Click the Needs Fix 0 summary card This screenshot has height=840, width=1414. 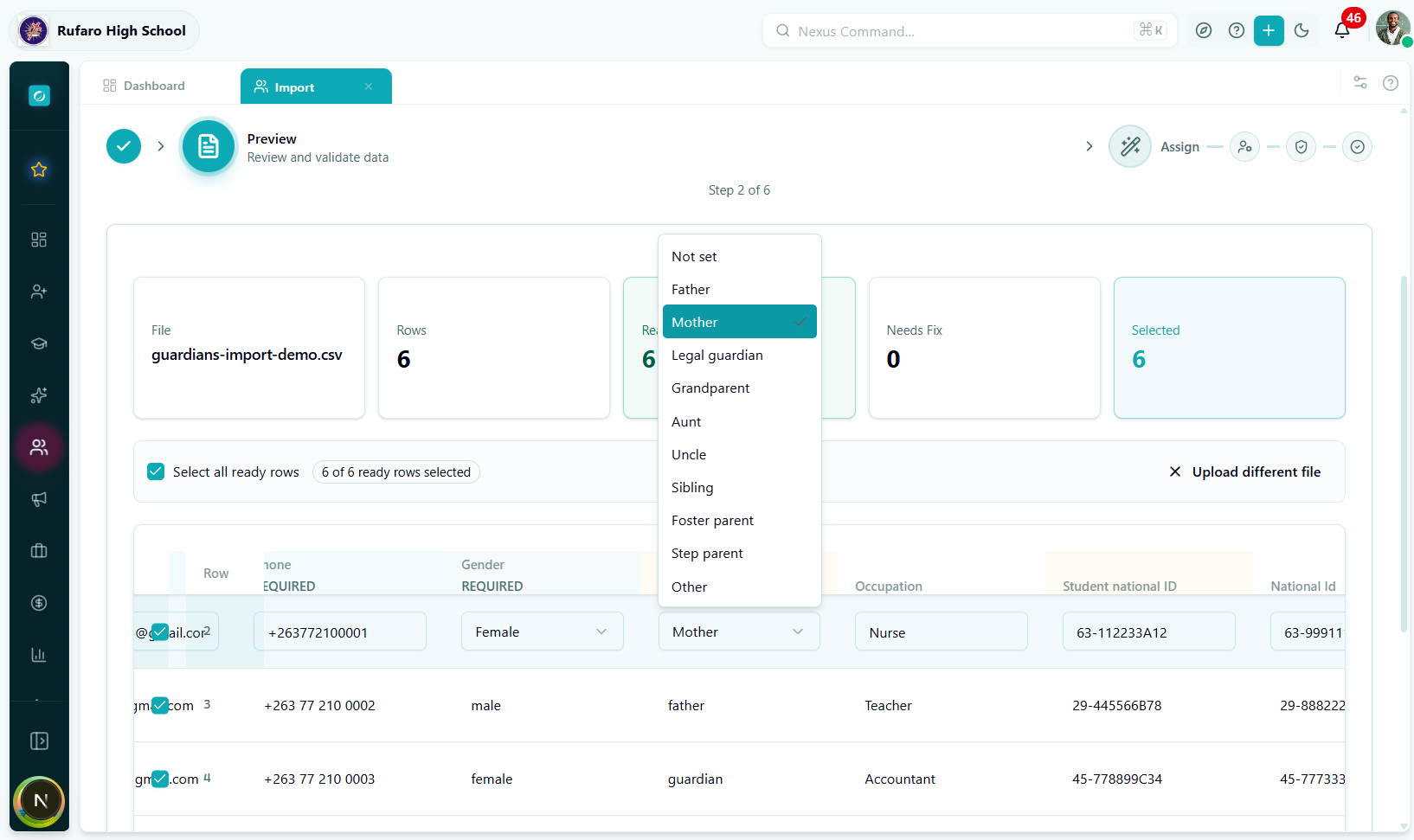coord(985,348)
